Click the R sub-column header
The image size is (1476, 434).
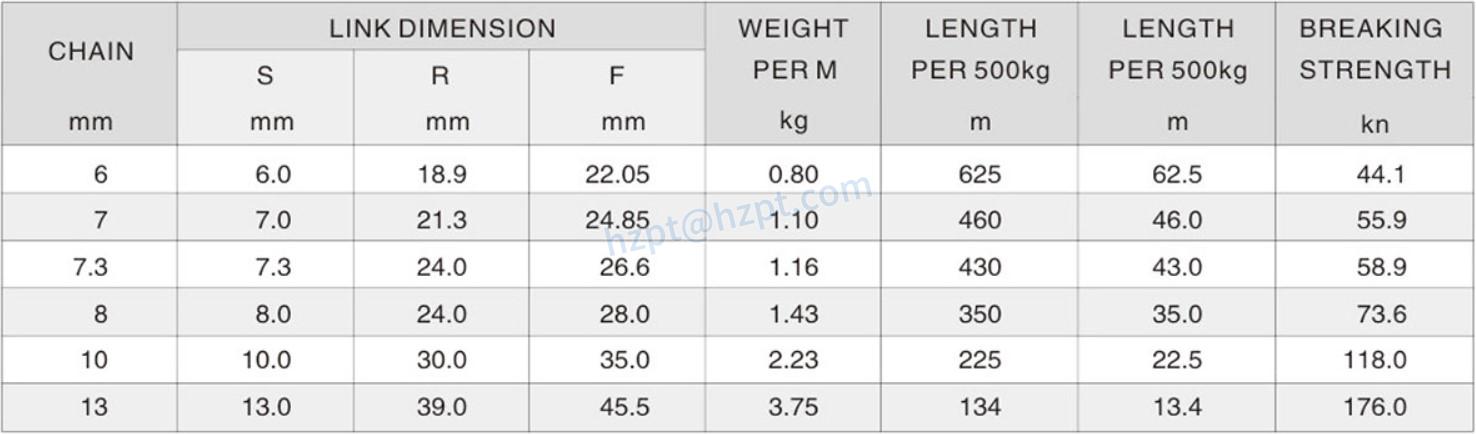(x=440, y=76)
